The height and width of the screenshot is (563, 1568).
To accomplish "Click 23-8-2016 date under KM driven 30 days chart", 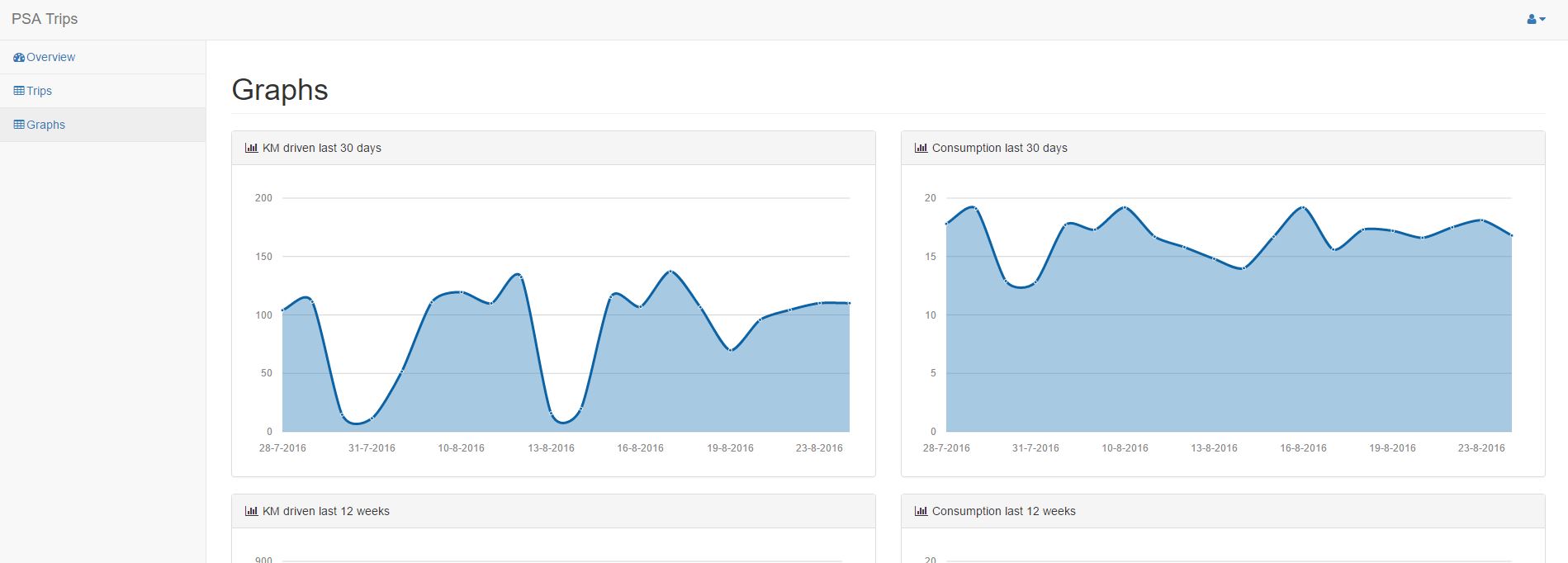I will 819,448.
